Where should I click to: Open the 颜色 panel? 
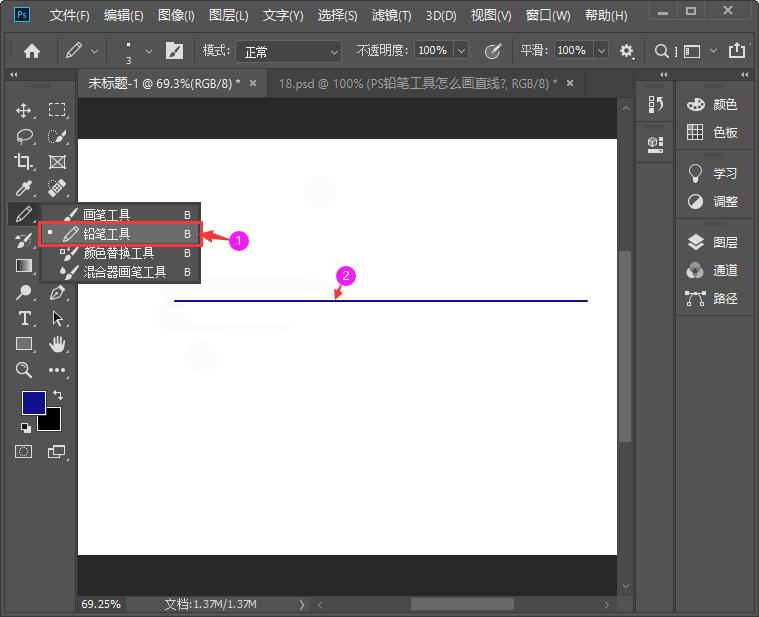point(712,105)
